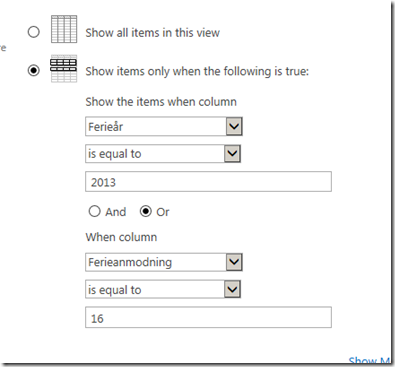Open the Ferieår column dropdown arrow
Screen dimensions: 395x367
pos(234,127)
